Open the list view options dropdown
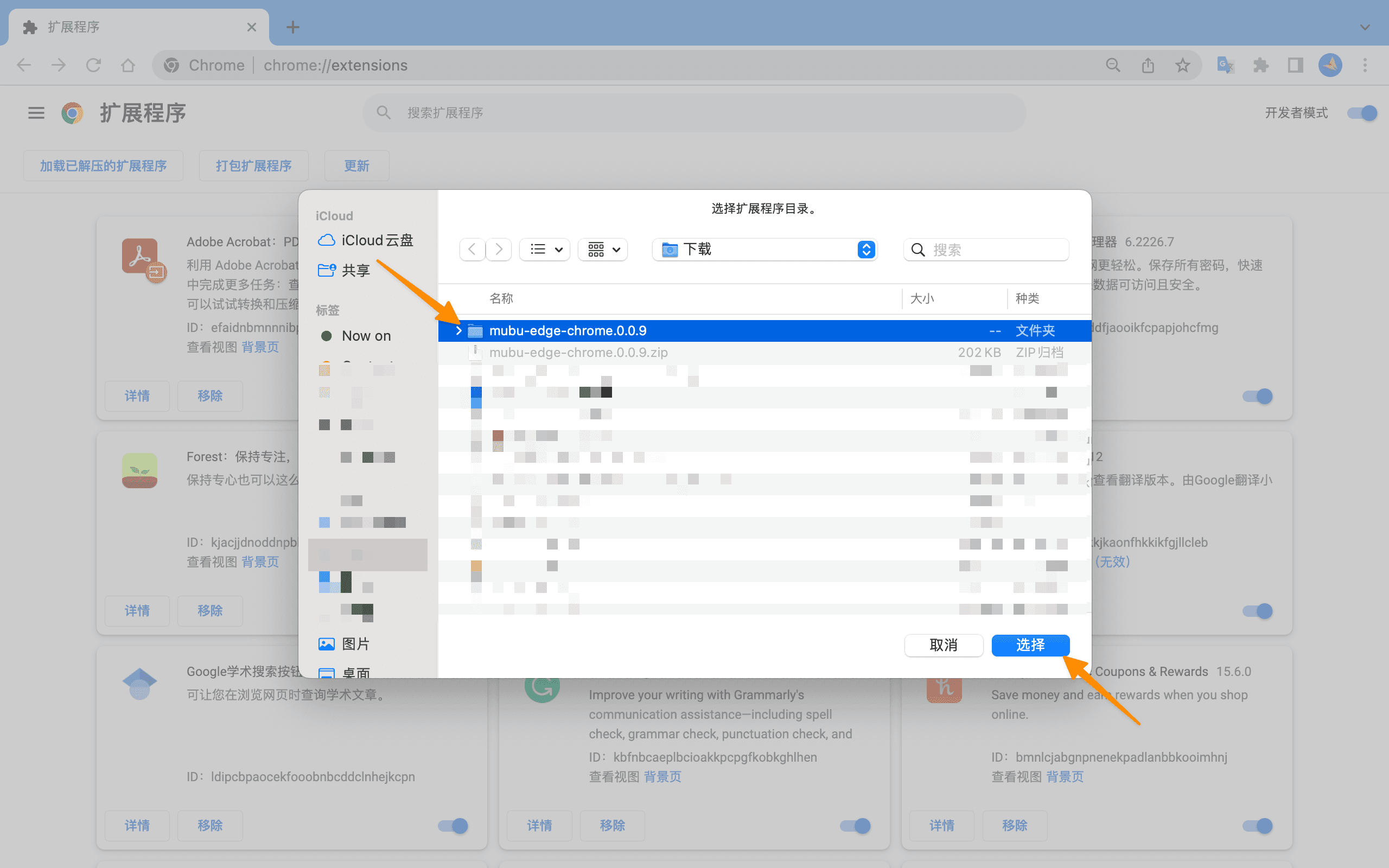Image resolution: width=1389 pixels, height=868 pixels. pos(545,249)
